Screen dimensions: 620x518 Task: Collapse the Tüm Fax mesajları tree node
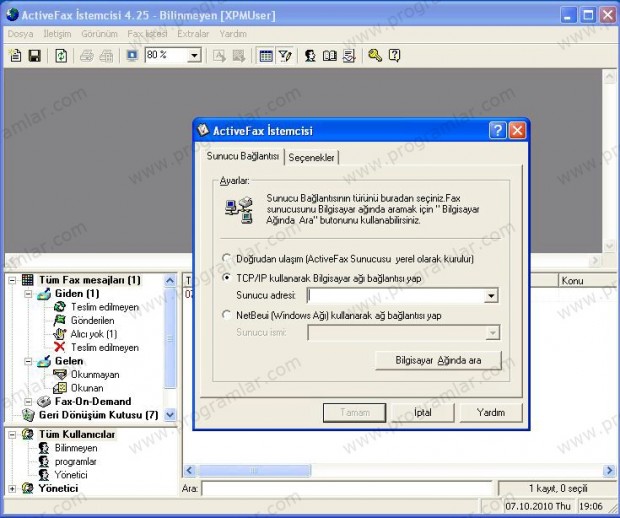[x=12, y=280]
